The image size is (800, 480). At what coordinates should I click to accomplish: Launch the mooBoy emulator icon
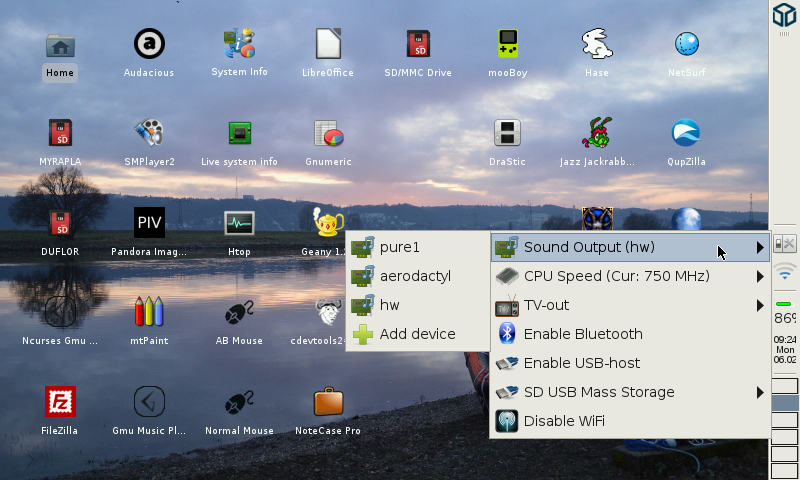click(507, 45)
